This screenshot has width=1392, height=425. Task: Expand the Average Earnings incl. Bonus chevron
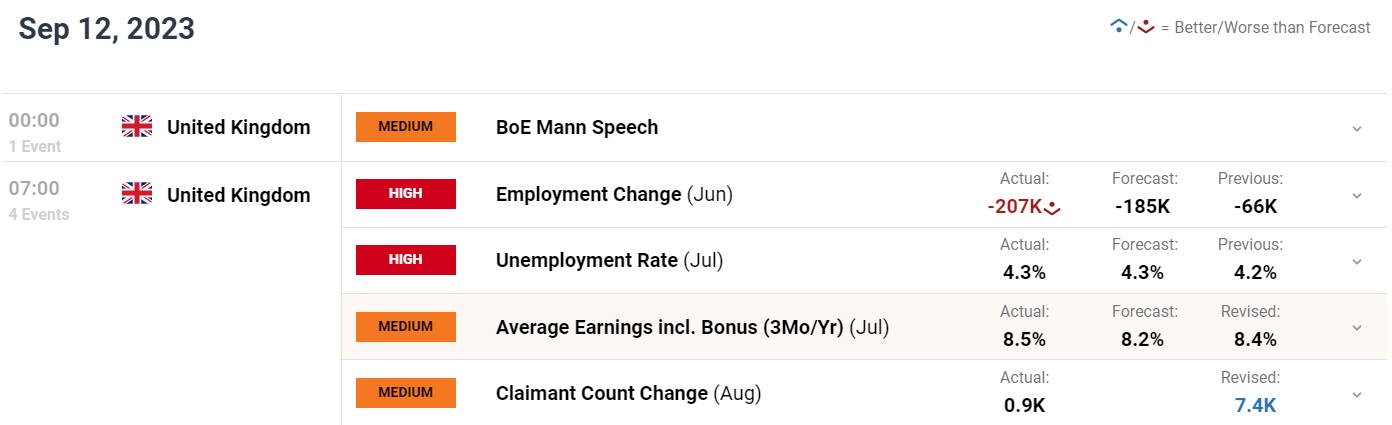pos(1357,327)
